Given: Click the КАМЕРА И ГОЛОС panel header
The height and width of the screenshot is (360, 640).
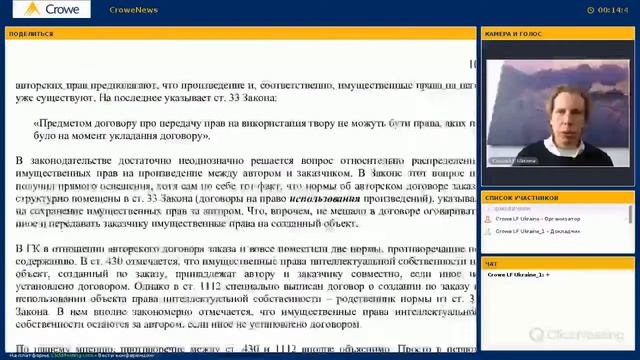Looking at the screenshot, I should 558,34.
